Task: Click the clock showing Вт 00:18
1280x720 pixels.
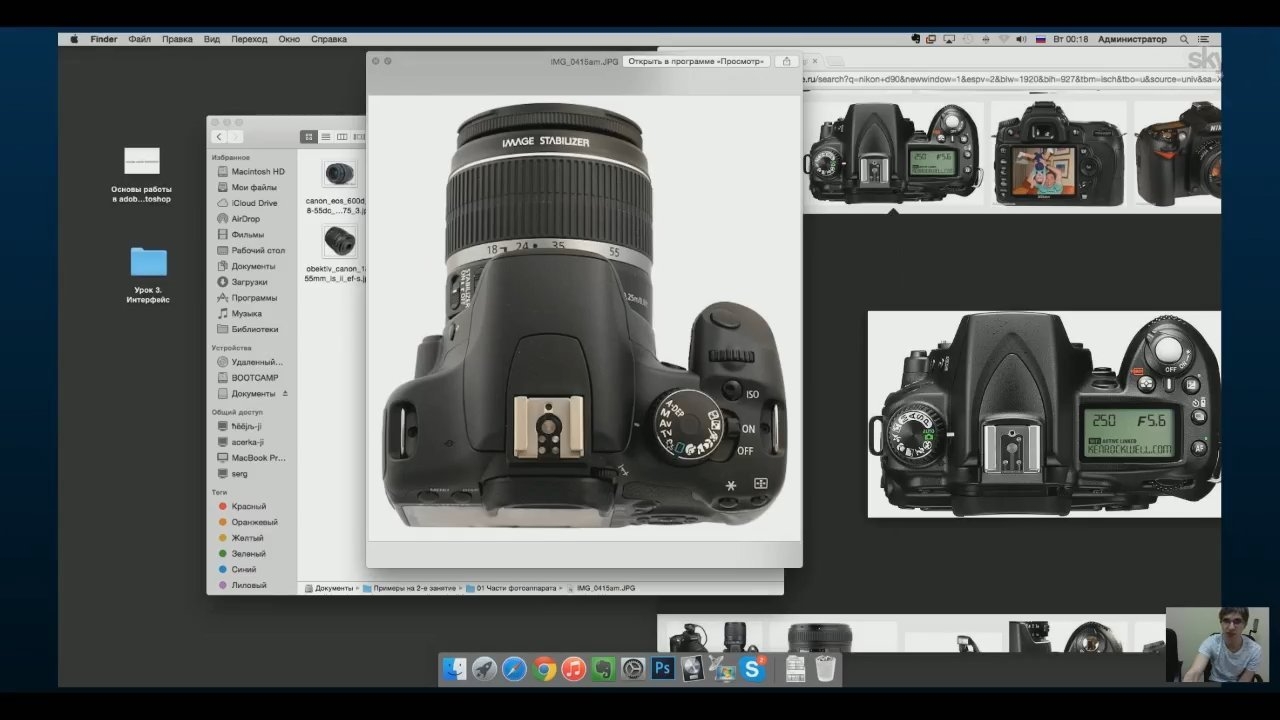Action: coord(1070,39)
